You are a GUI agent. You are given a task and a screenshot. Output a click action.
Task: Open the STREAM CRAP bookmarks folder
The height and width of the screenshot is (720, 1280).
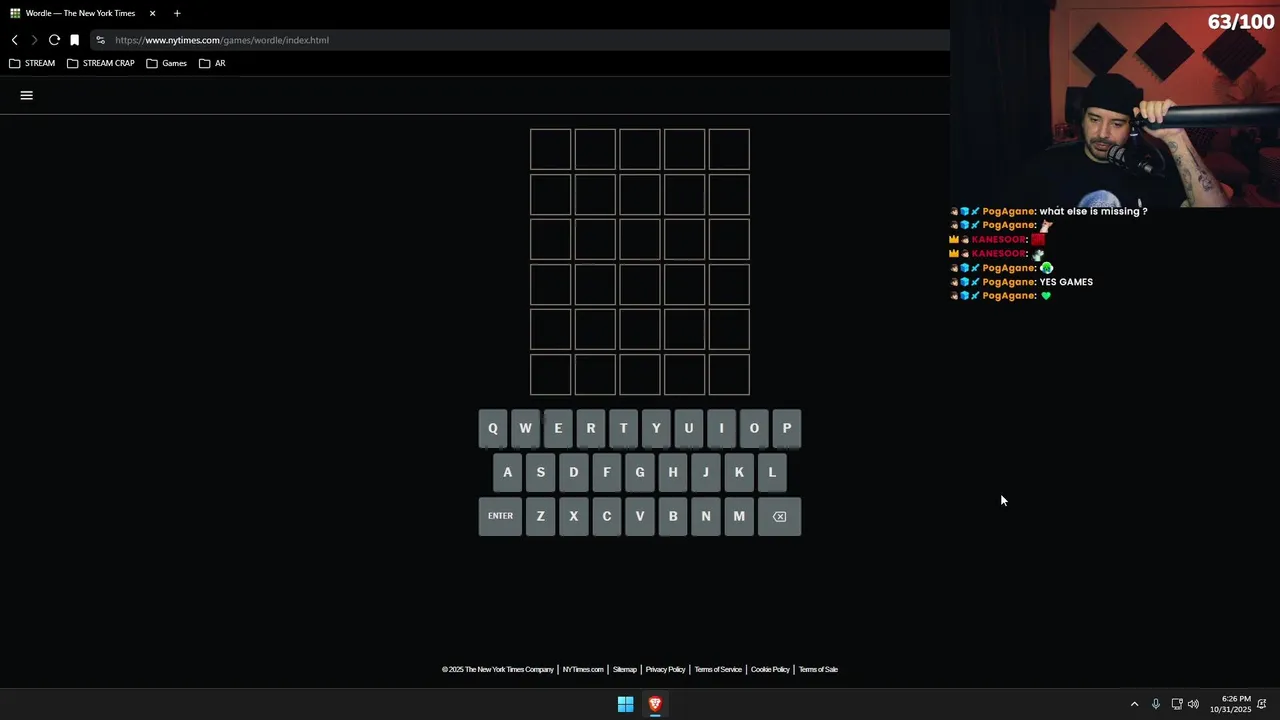pos(100,63)
